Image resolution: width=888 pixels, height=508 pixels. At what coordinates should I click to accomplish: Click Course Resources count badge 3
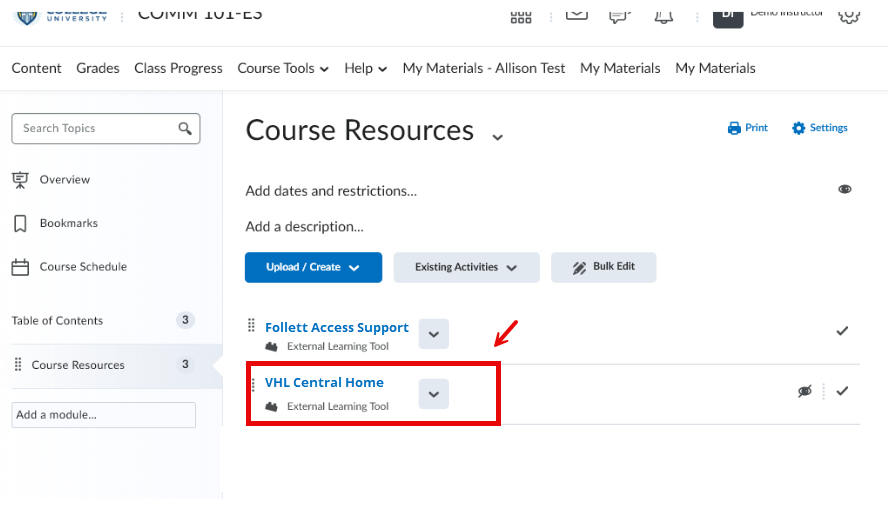[185, 364]
